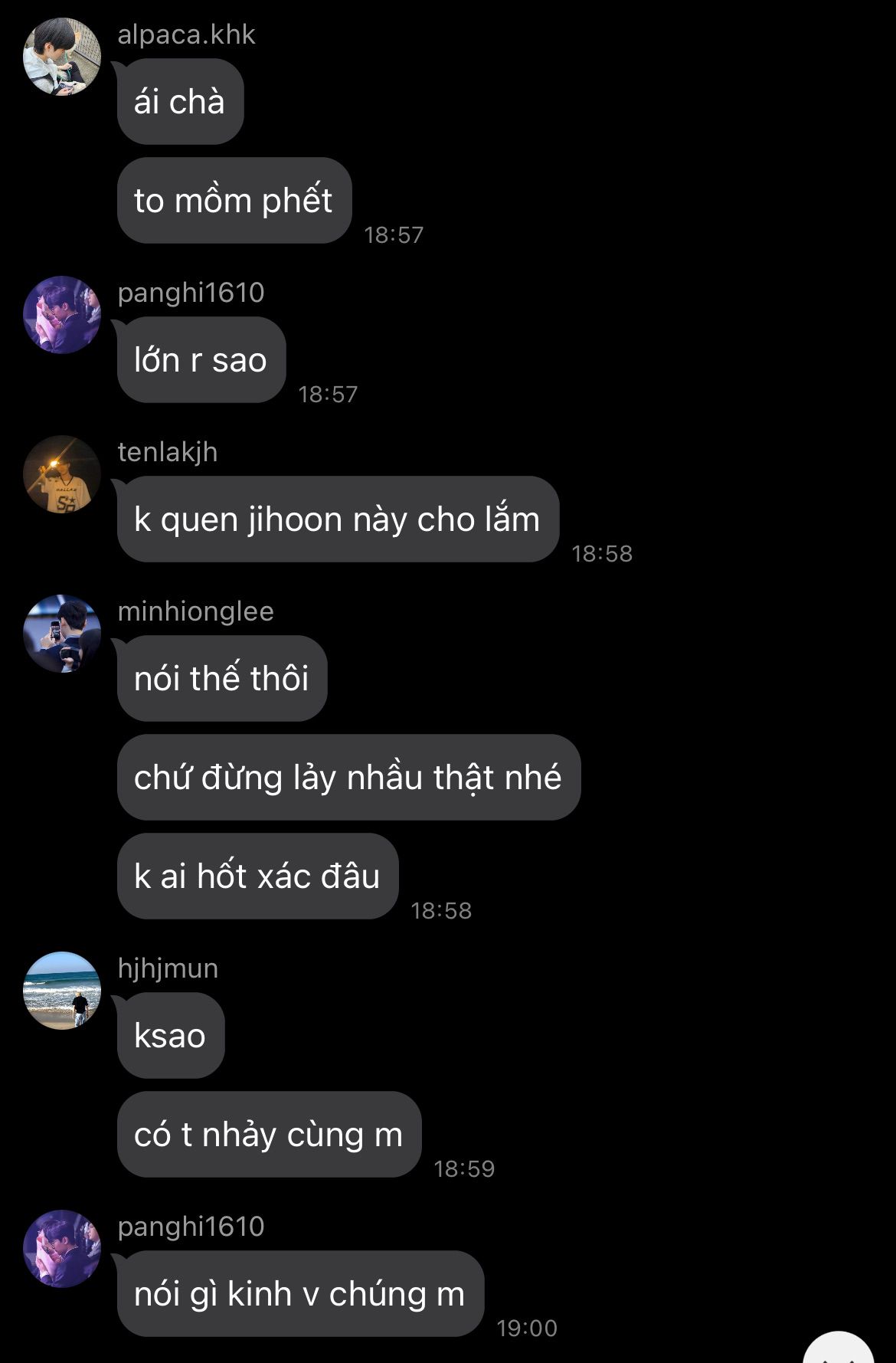The height and width of the screenshot is (1363, 896).
Task: Tap minhionglee's profile avatar
Action: [x=62, y=634]
